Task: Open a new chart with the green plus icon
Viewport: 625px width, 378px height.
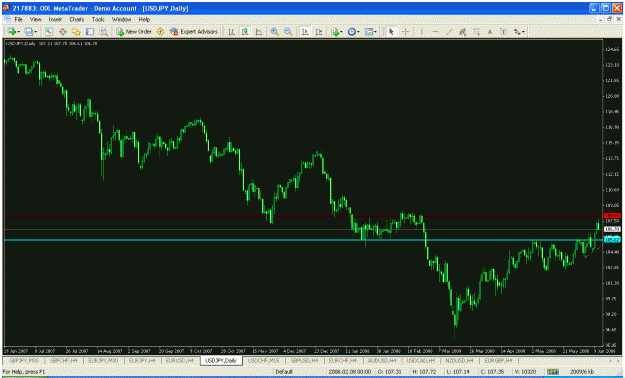Action: coord(12,32)
